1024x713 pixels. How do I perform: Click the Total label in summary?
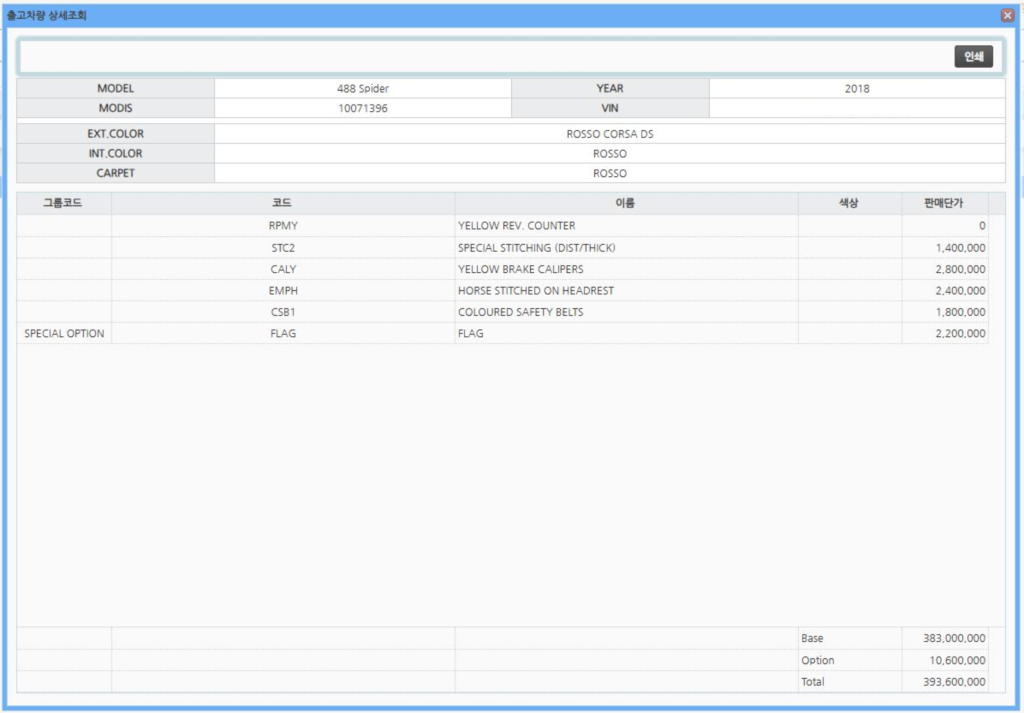812,682
